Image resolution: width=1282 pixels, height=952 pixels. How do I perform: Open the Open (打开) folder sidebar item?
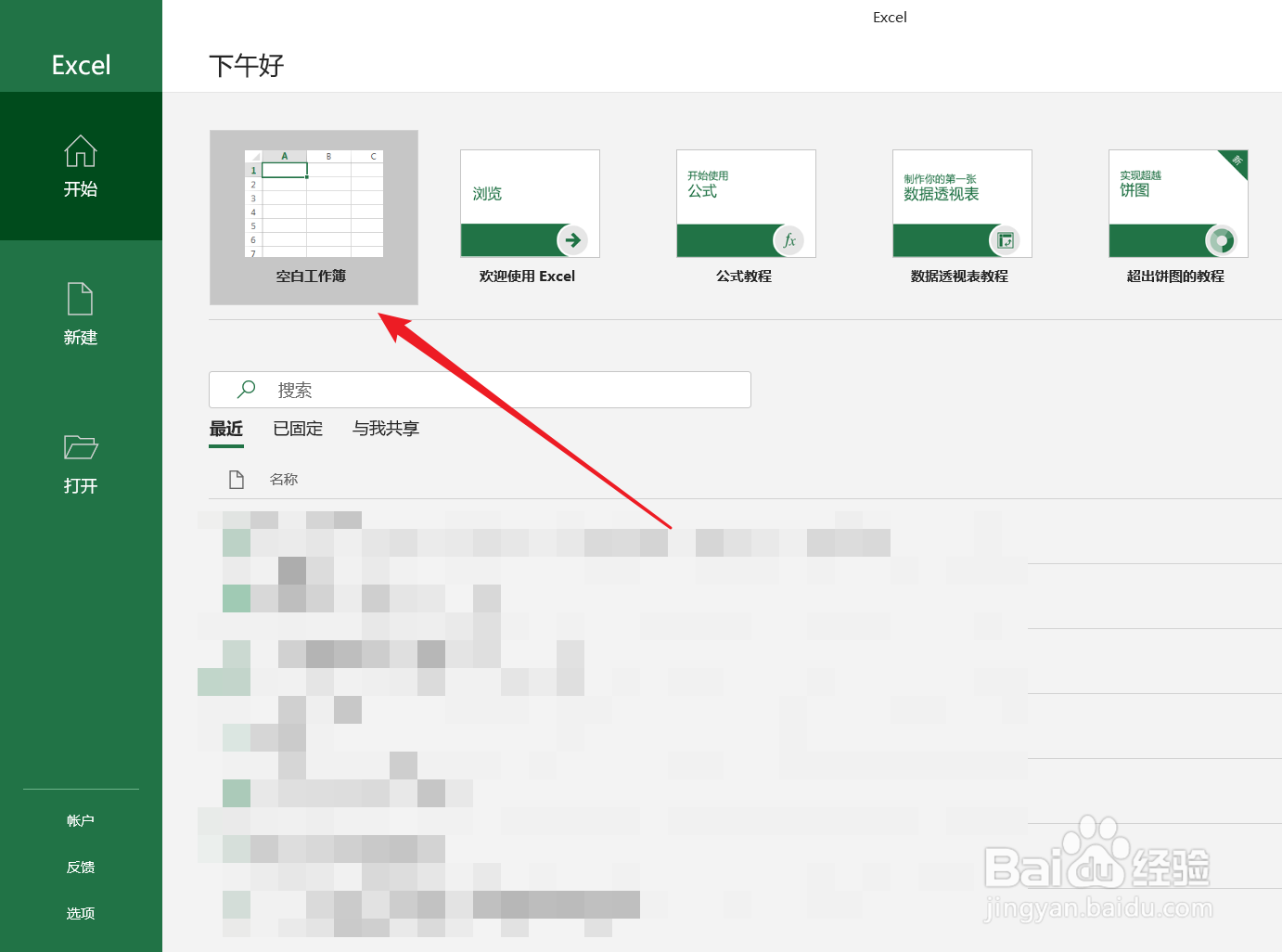pyautogui.click(x=81, y=463)
